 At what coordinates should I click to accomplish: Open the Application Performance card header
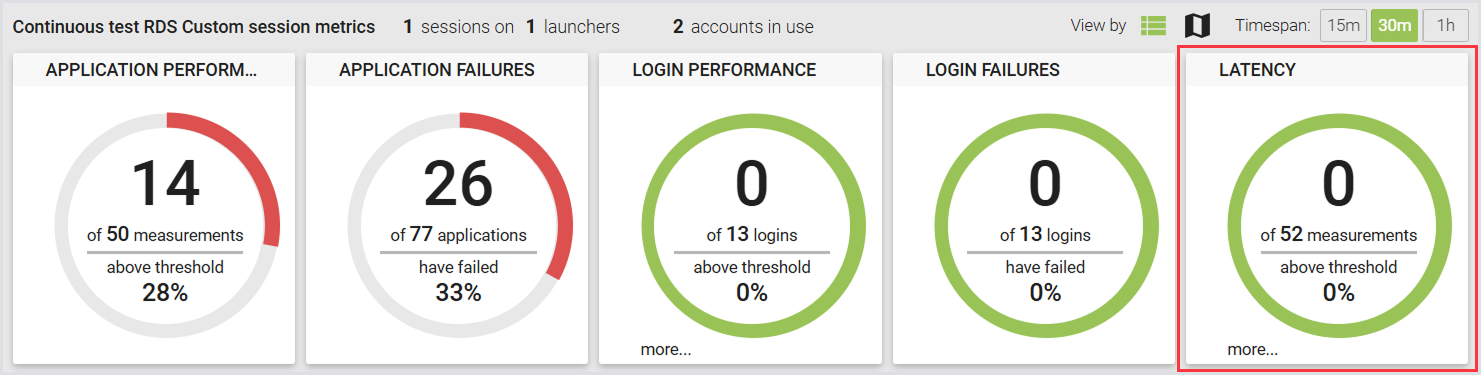coord(153,70)
